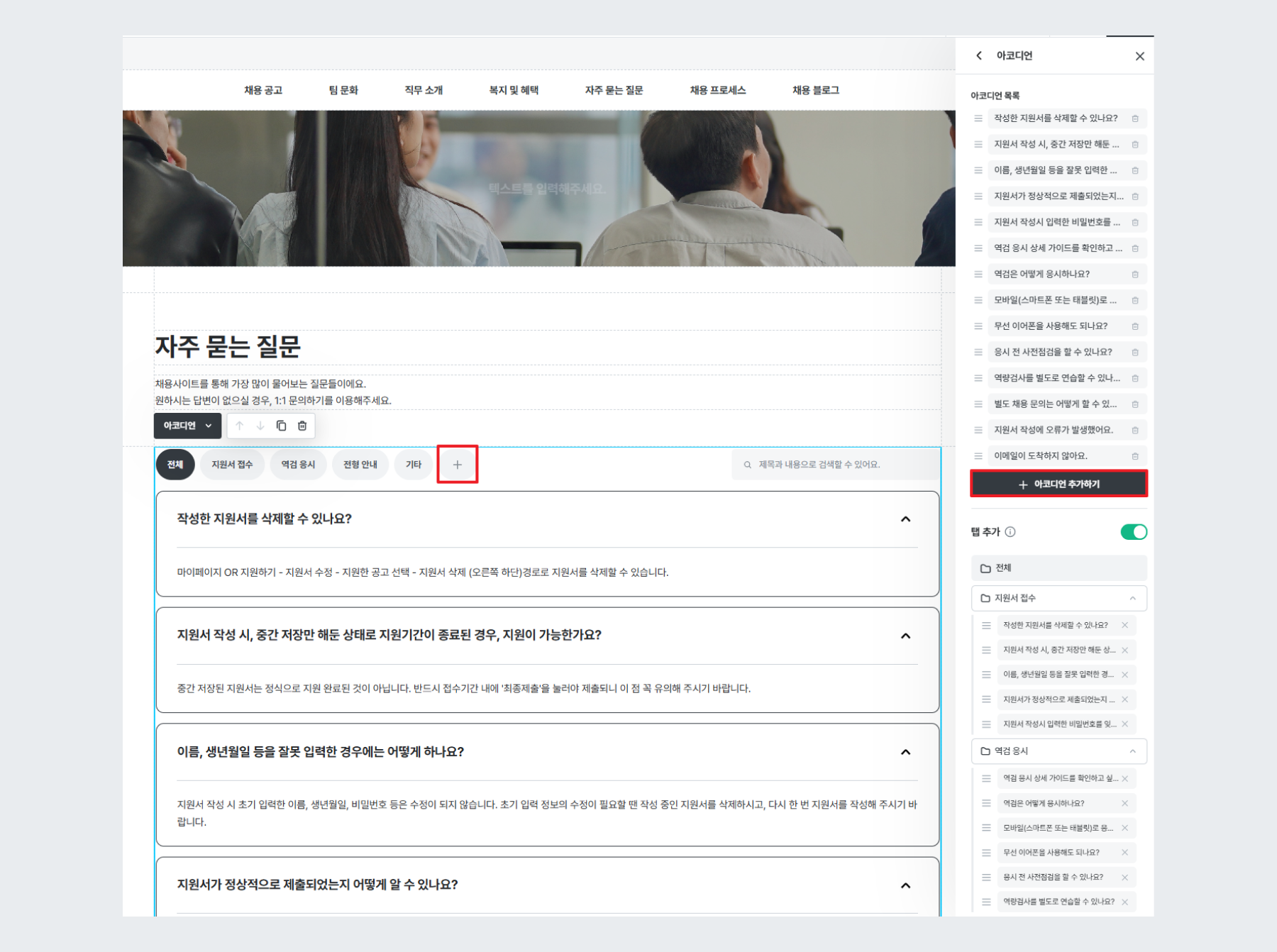Delete '지원서 작성에 오류가 발생했어요.' item
The width and height of the screenshot is (1277, 952).
pos(1135,431)
